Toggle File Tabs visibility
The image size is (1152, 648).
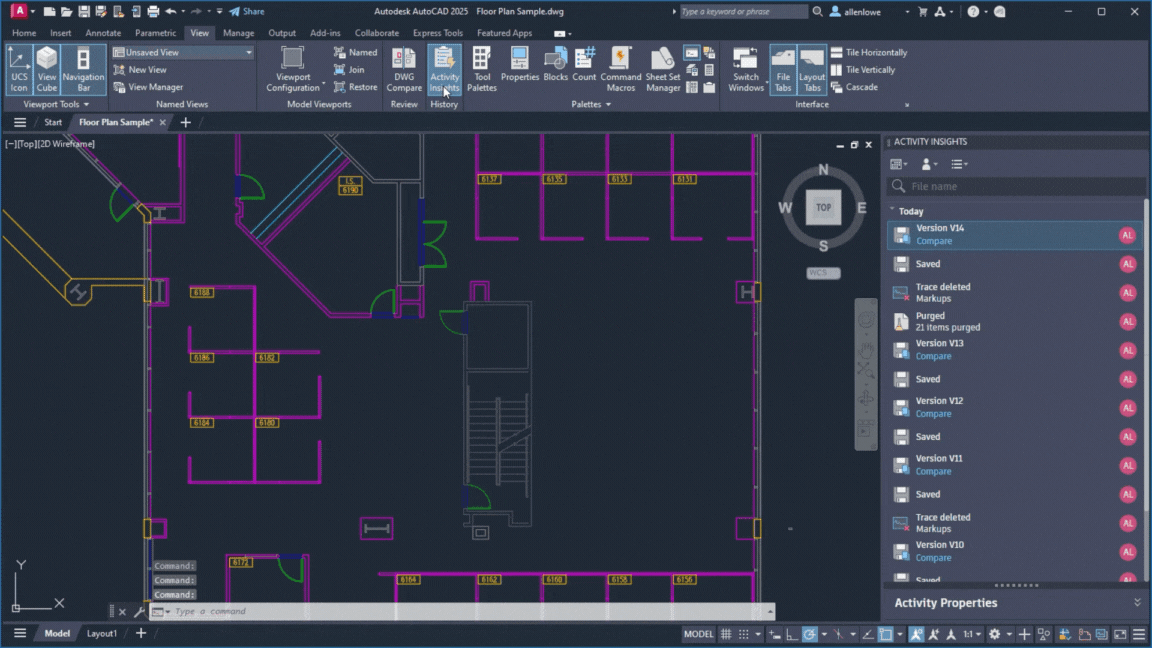pyautogui.click(x=783, y=69)
